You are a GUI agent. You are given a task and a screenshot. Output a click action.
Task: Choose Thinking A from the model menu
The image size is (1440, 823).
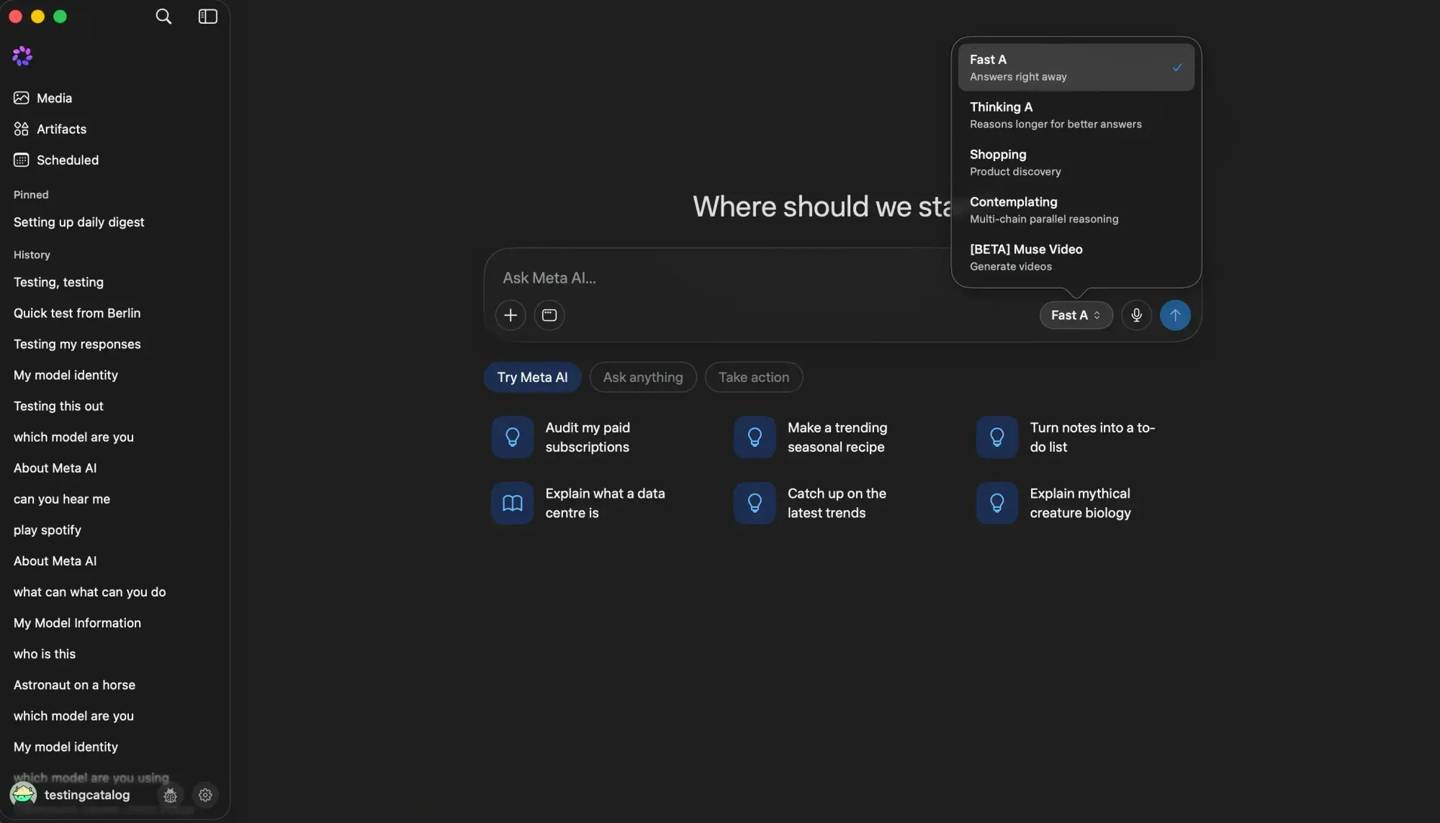pyautogui.click(x=1076, y=115)
